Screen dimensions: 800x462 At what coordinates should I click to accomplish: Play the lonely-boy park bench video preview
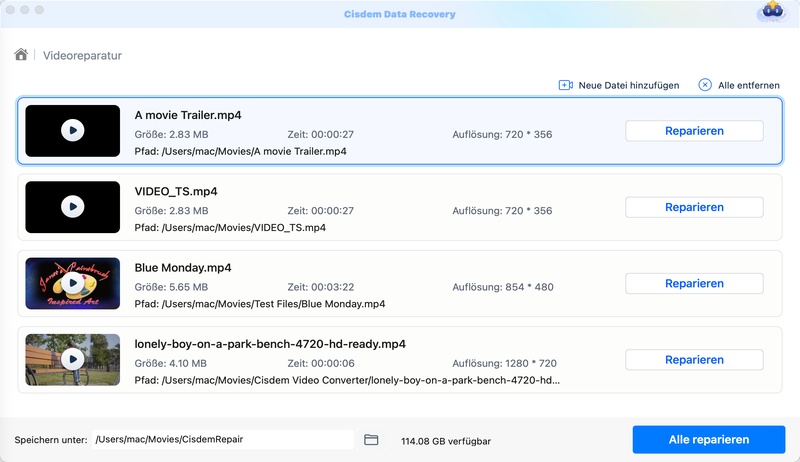[x=73, y=360]
